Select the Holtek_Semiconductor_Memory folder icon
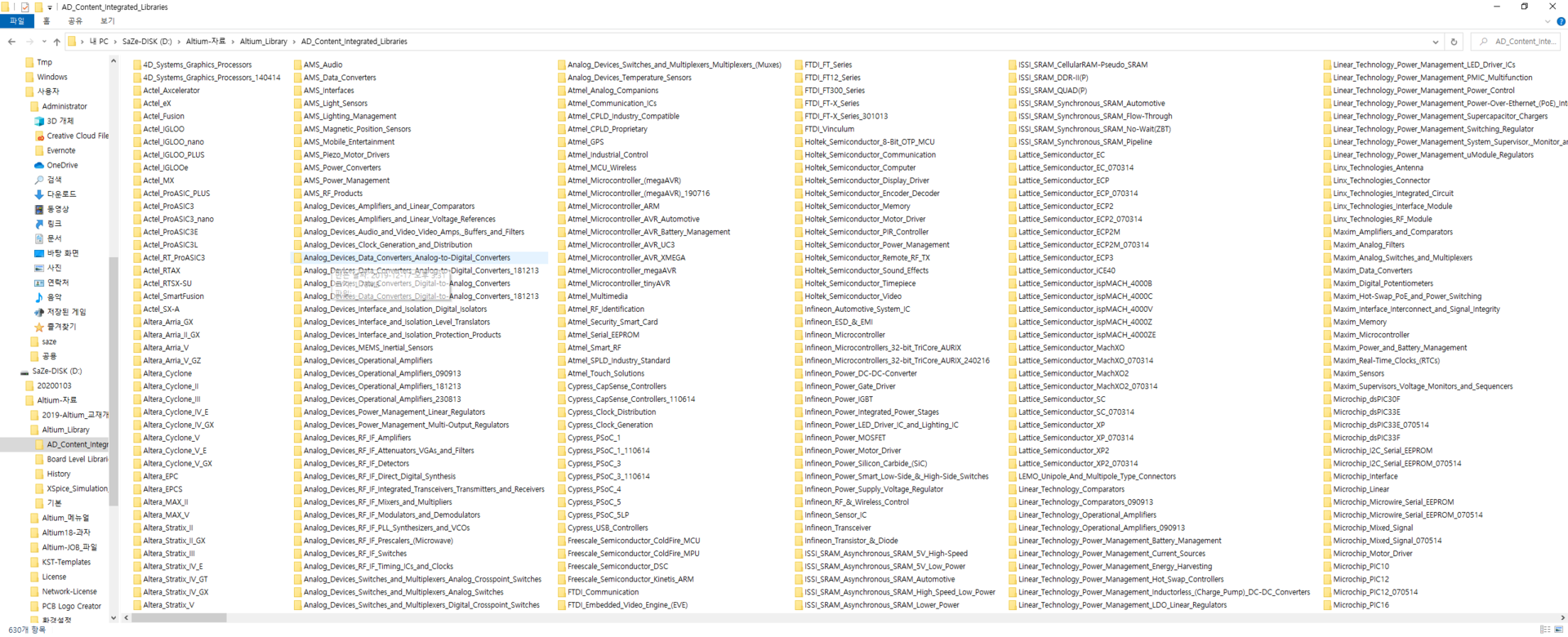The width and height of the screenshot is (1568, 637). pos(799,206)
